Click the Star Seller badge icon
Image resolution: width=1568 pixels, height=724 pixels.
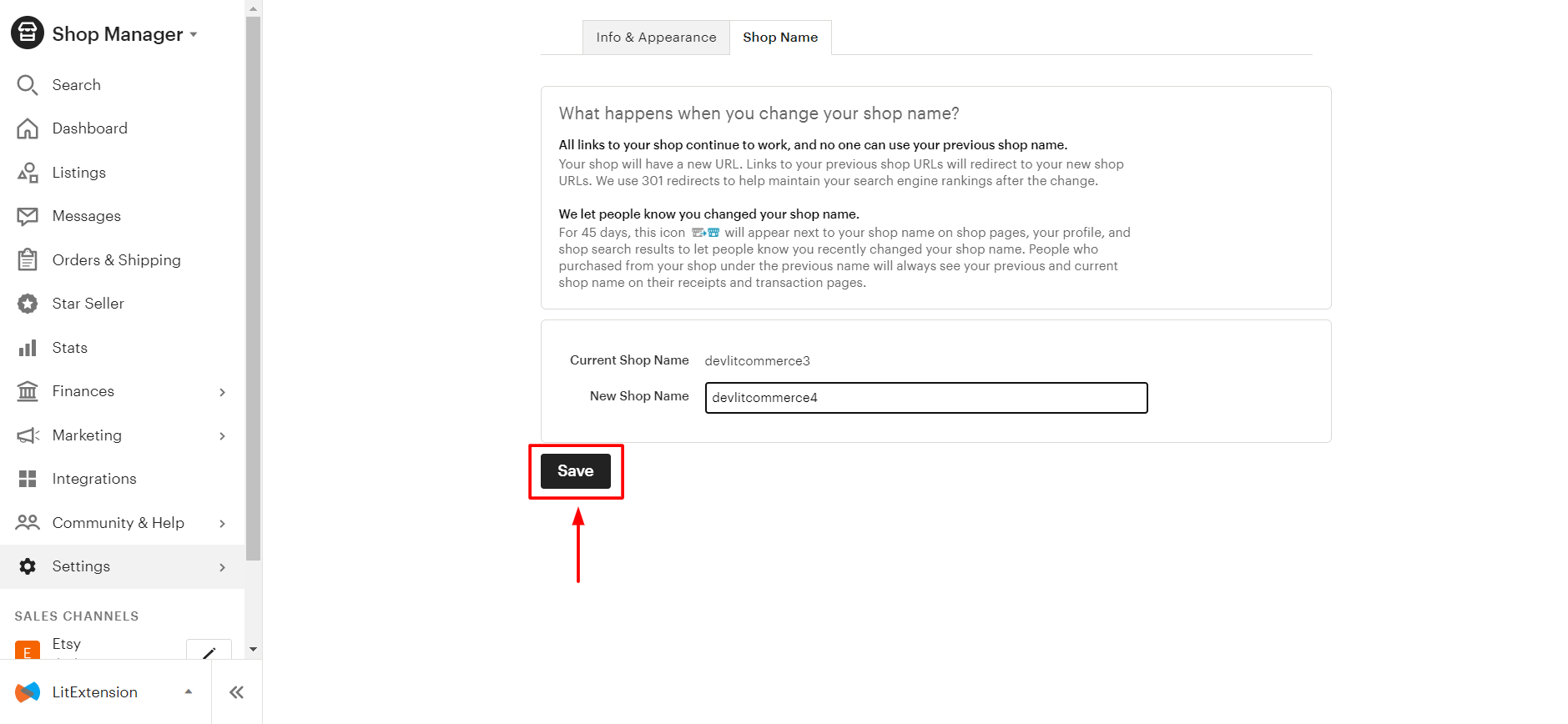[28, 304]
